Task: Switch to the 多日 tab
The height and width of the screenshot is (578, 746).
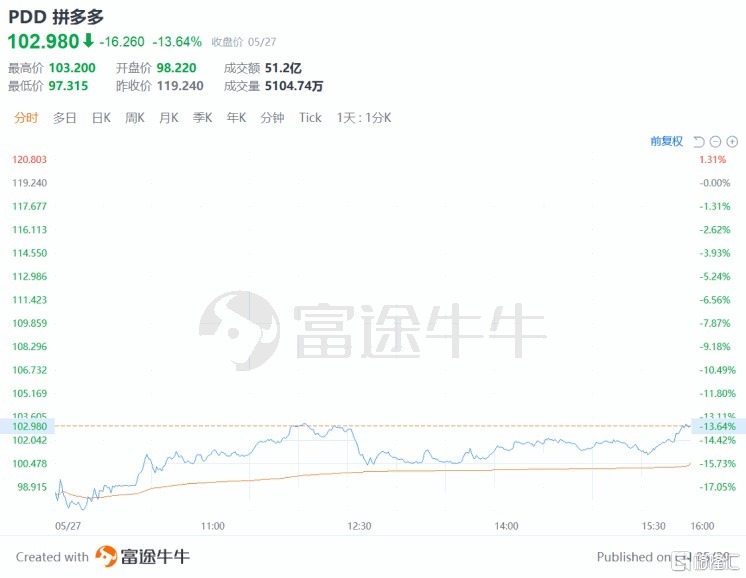Action: (65, 118)
